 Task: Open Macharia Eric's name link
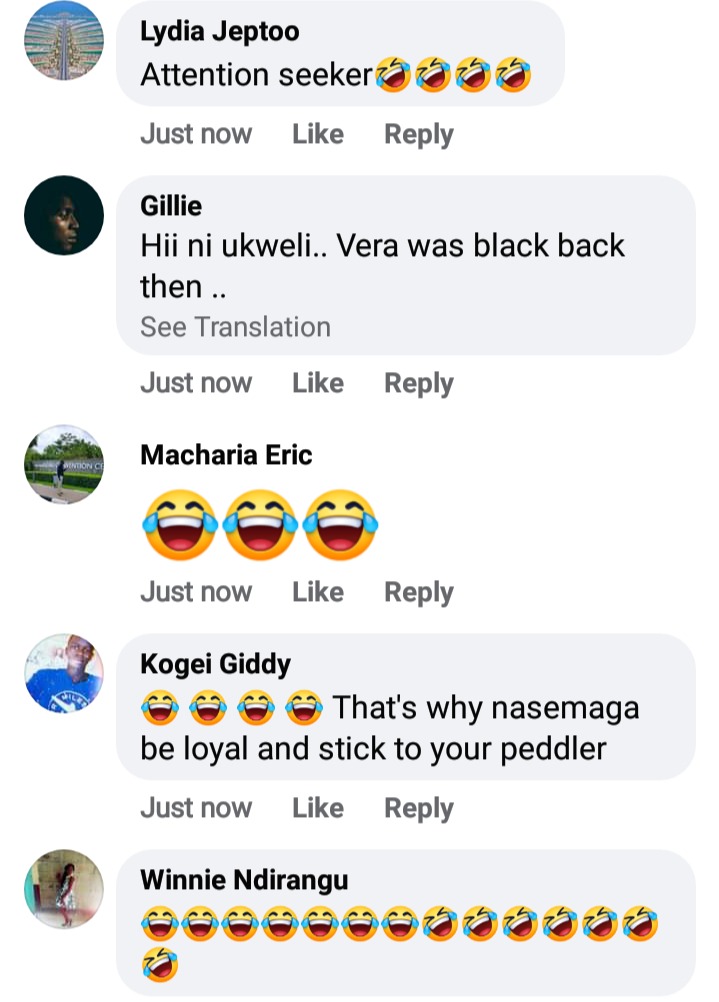click(226, 455)
